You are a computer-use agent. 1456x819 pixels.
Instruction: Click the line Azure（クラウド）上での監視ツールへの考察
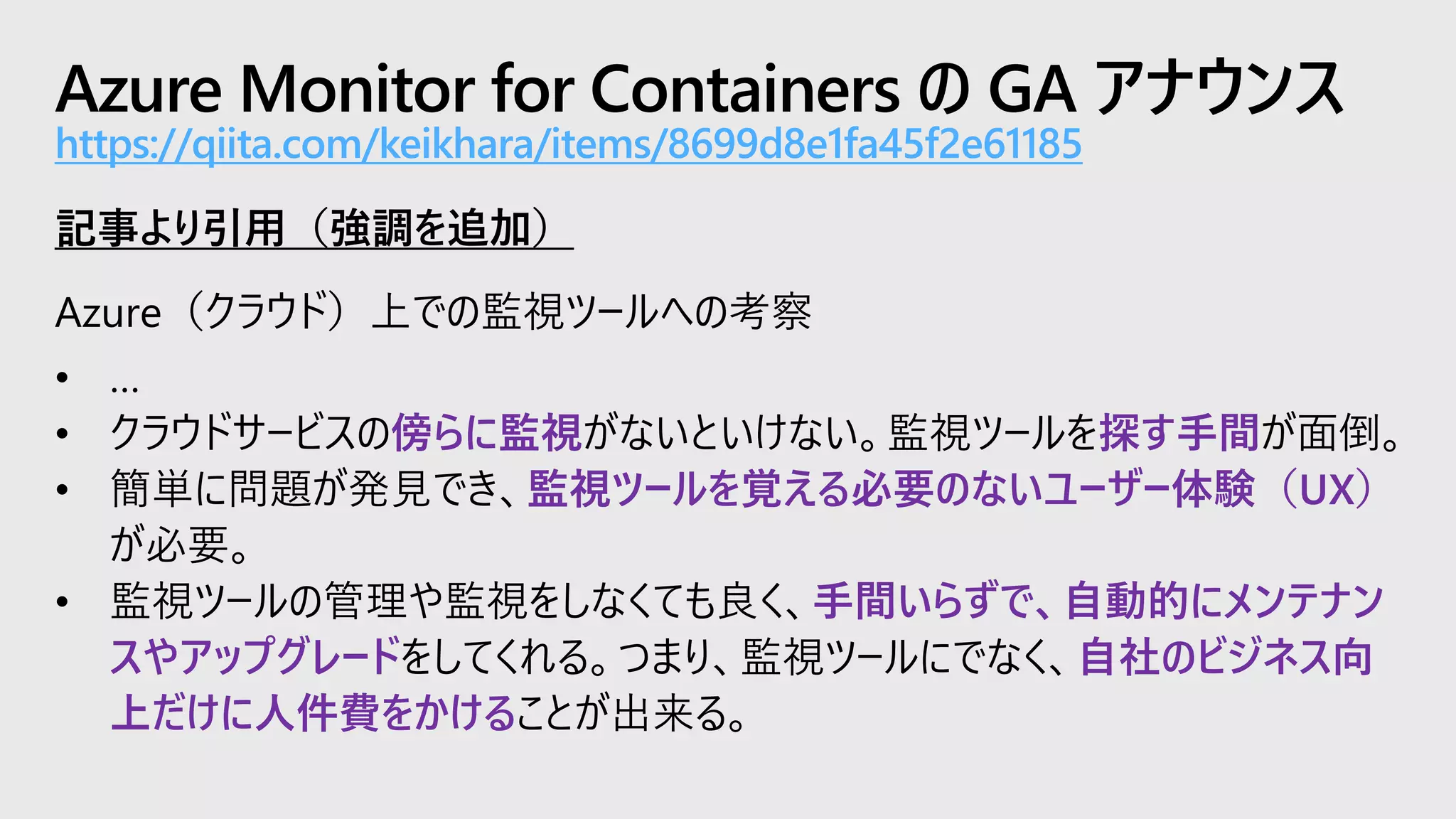click(433, 312)
